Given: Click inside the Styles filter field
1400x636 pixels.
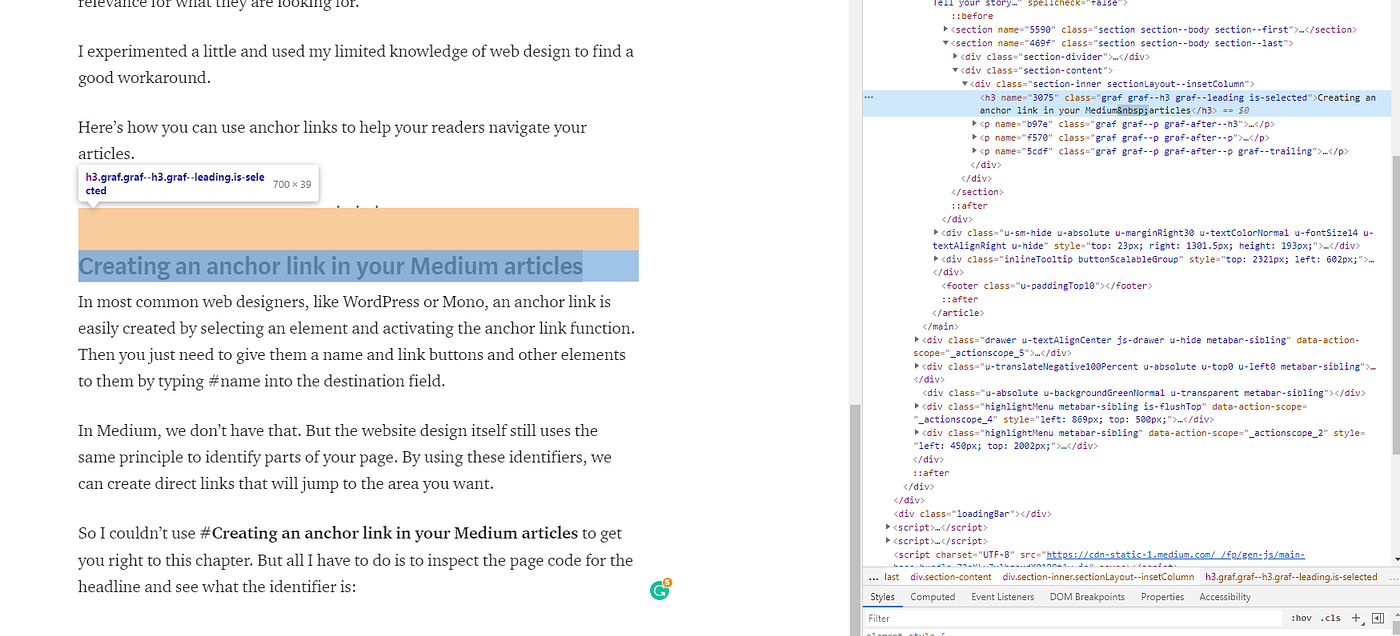Looking at the screenshot, I should click(1000, 618).
